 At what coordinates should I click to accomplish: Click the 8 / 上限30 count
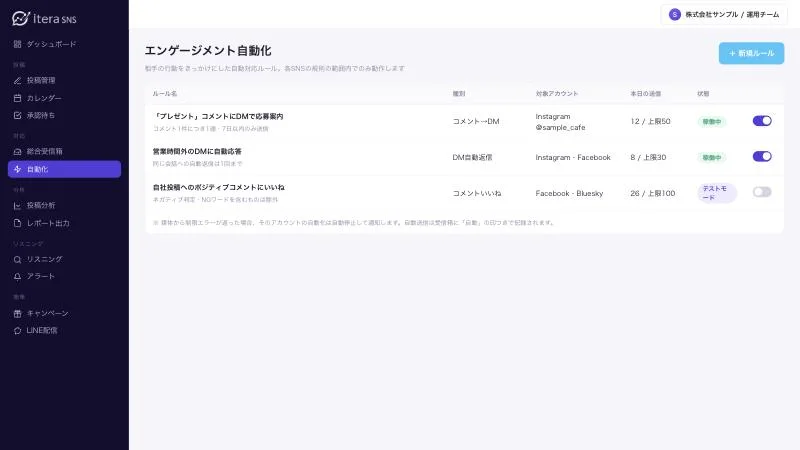point(648,157)
